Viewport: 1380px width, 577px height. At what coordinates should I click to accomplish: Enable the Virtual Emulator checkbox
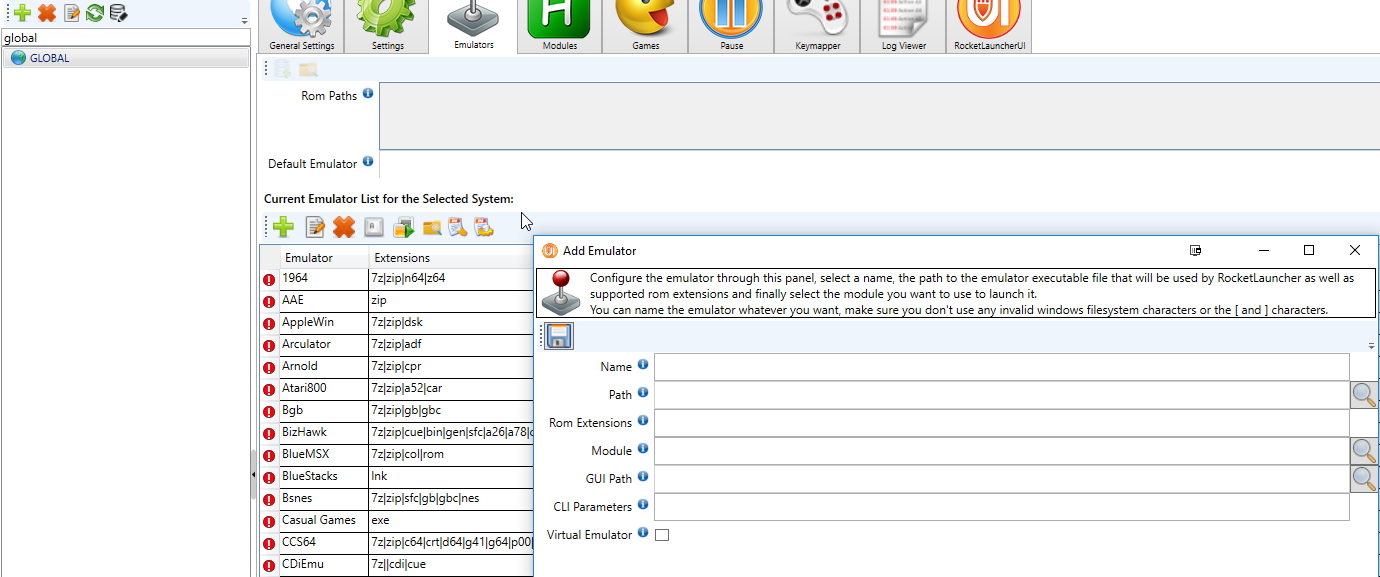pyautogui.click(x=662, y=535)
